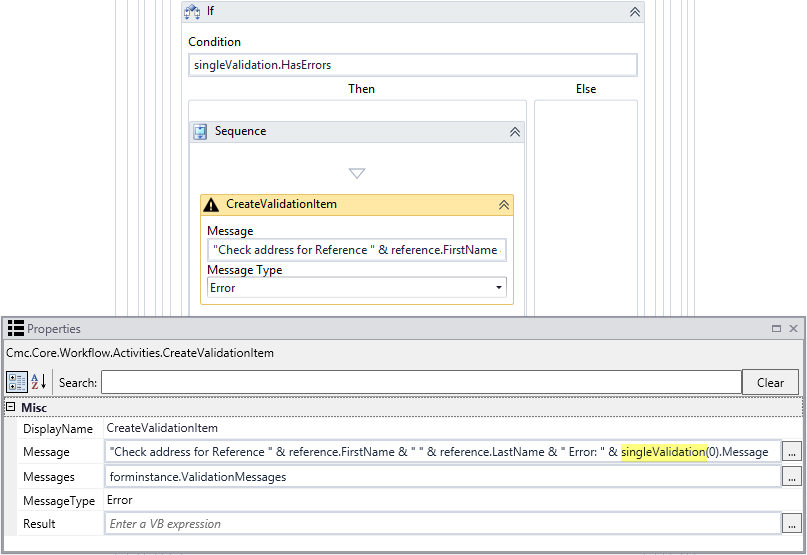
Task: Collapse the CreateValidationItem activity
Action: [x=504, y=205]
